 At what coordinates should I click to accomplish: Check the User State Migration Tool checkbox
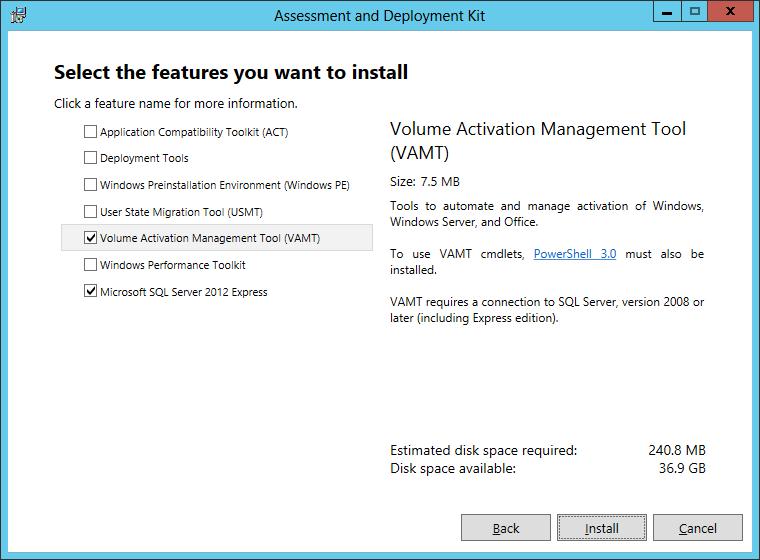click(x=91, y=212)
